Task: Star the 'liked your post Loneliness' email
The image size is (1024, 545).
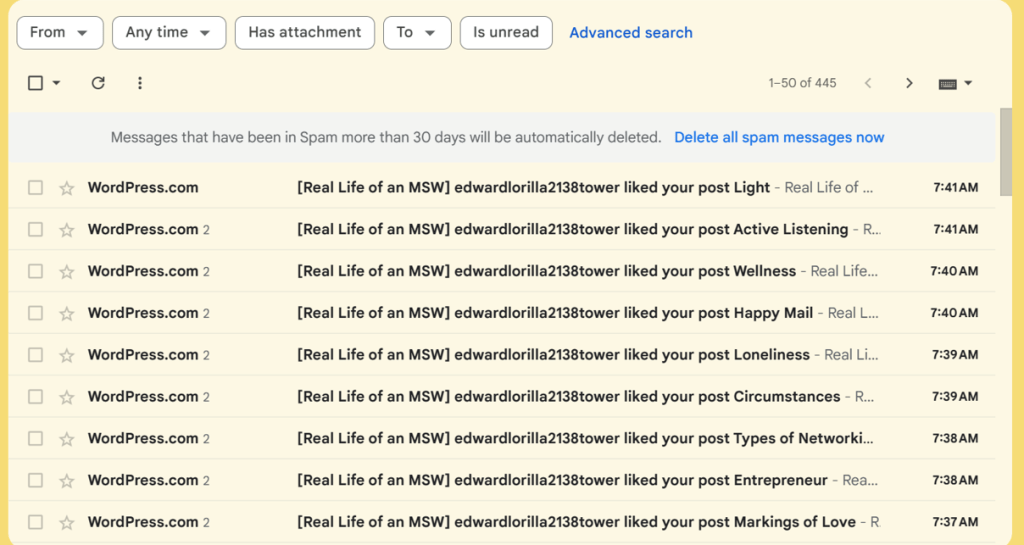Action: click(x=67, y=355)
